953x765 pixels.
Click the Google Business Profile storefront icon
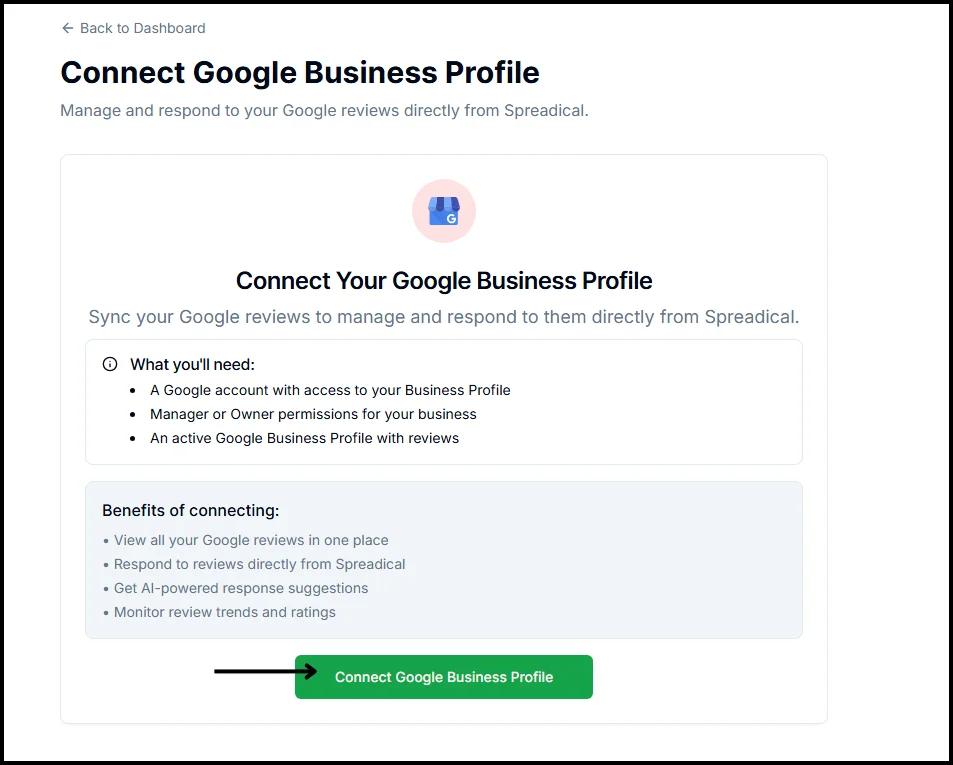pos(443,210)
